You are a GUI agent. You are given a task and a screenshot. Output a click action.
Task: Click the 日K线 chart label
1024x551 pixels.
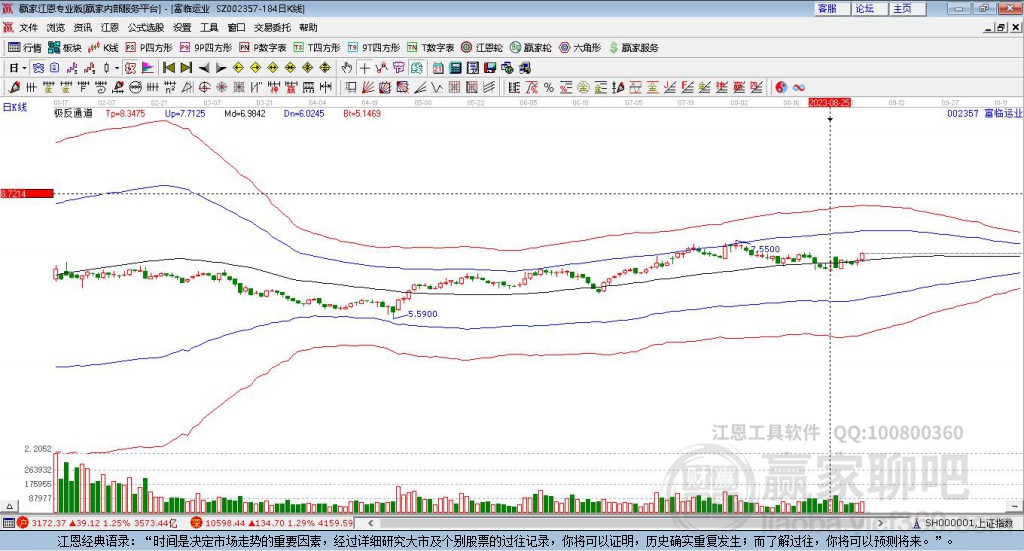14,107
